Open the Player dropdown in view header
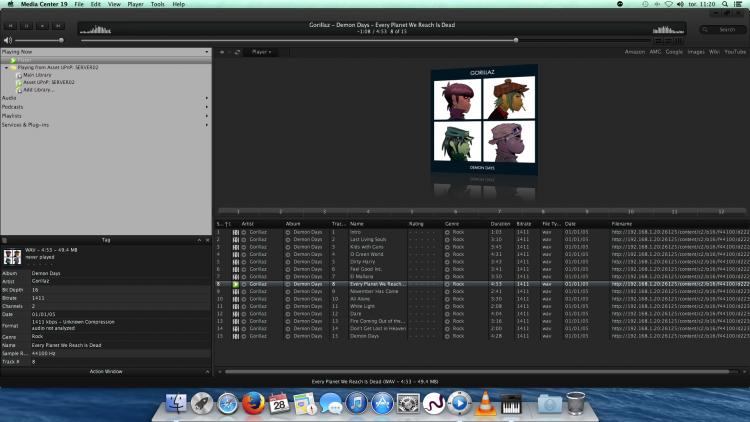 click(x=262, y=51)
